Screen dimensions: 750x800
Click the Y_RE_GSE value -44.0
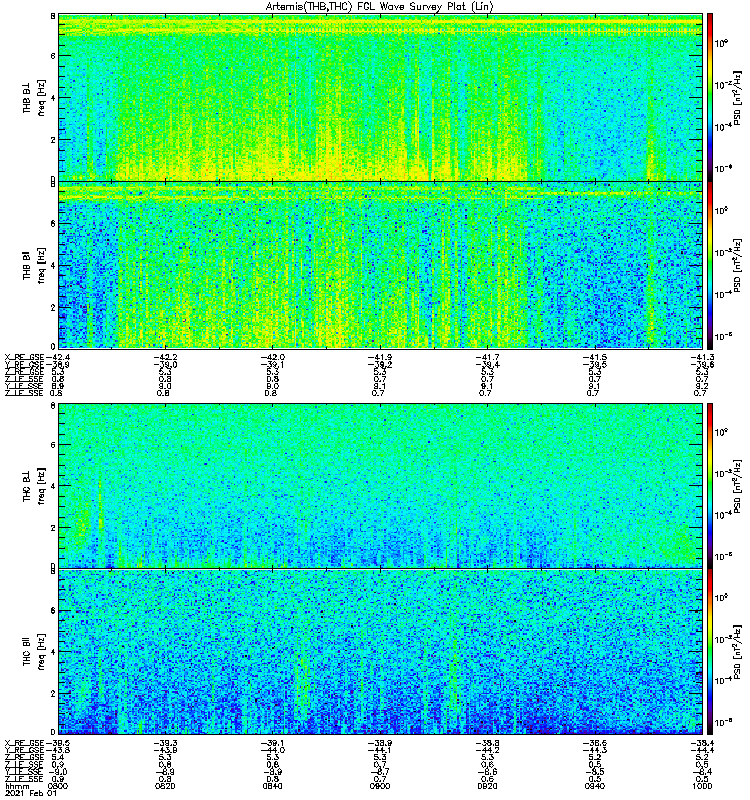tap(272, 750)
